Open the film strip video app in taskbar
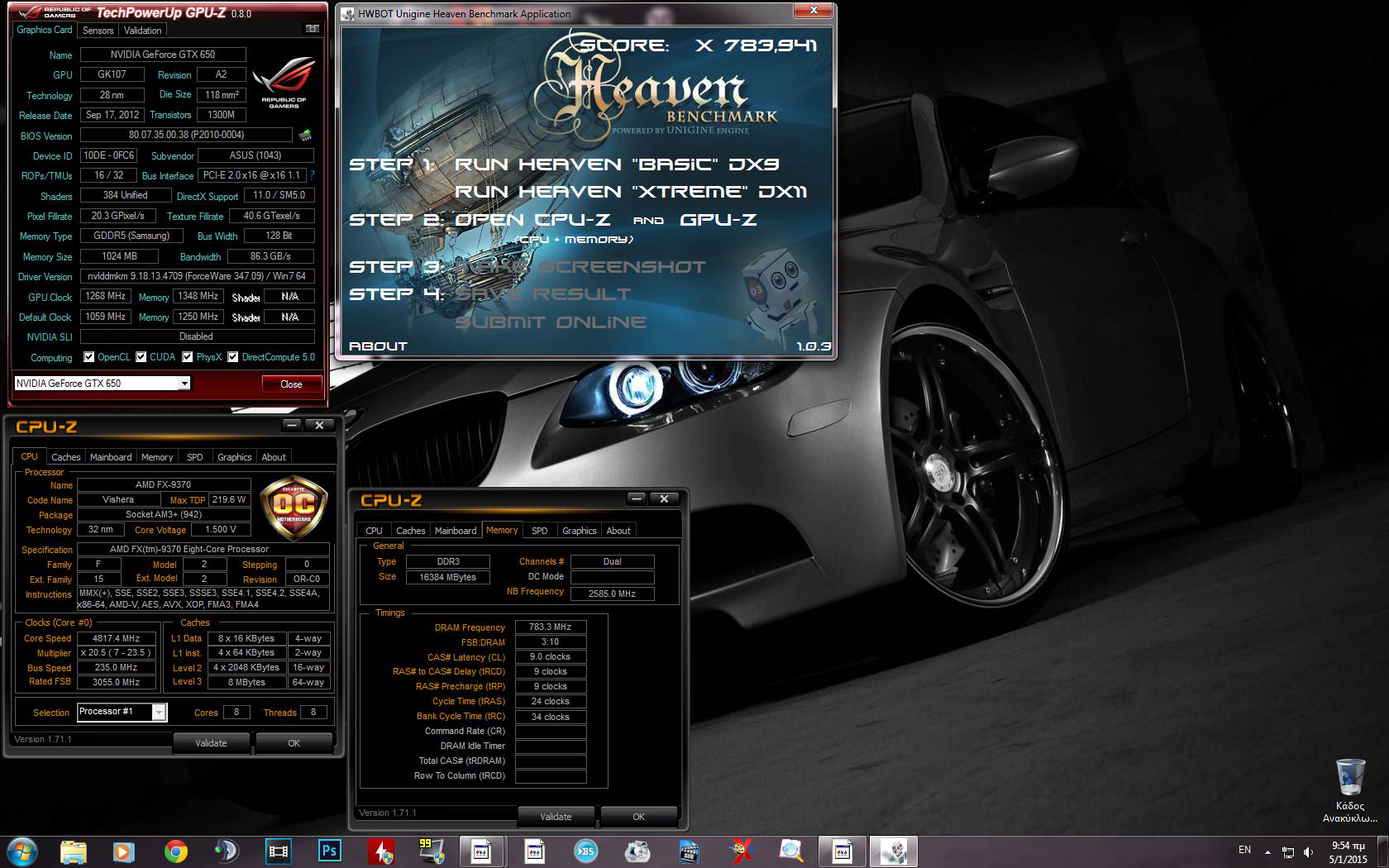This screenshot has height=868, width=1389. [x=279, y=851]
